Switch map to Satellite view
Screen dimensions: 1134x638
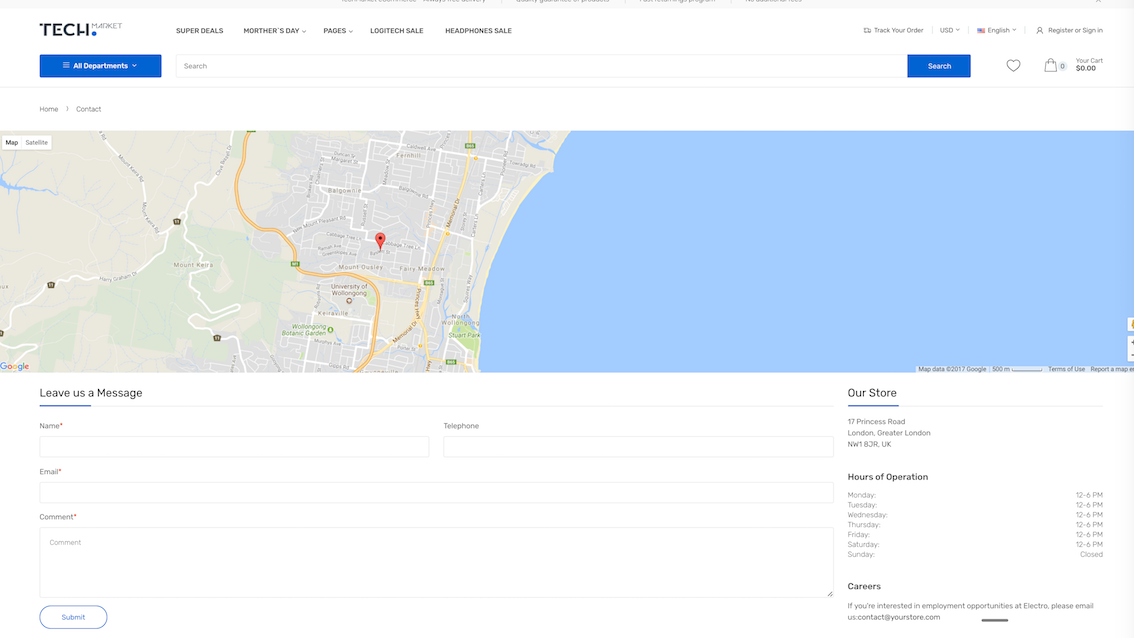coord(36,143)
